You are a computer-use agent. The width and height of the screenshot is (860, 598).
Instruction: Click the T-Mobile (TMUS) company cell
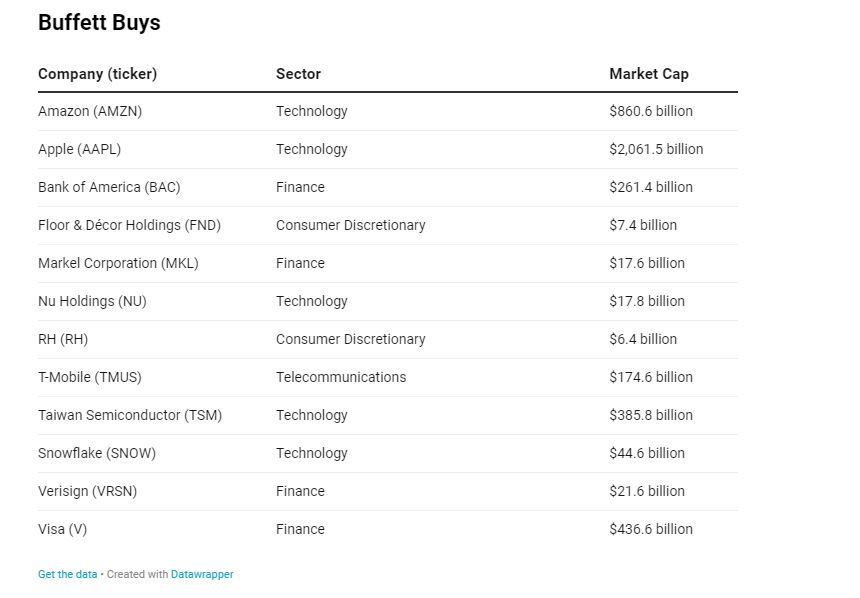pyautogui.click(x=90, y=378)
